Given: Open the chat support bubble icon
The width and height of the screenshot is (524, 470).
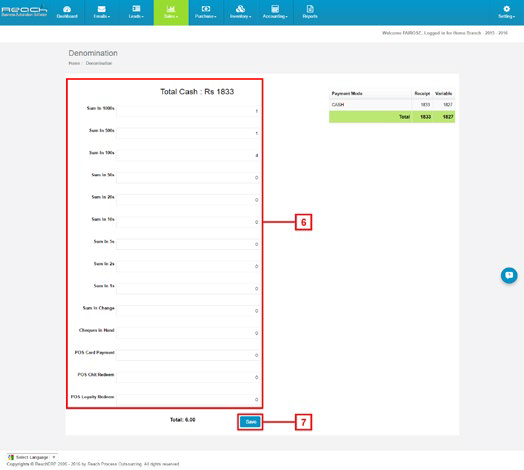Looking at the screenshot, I should coord(509,275).
